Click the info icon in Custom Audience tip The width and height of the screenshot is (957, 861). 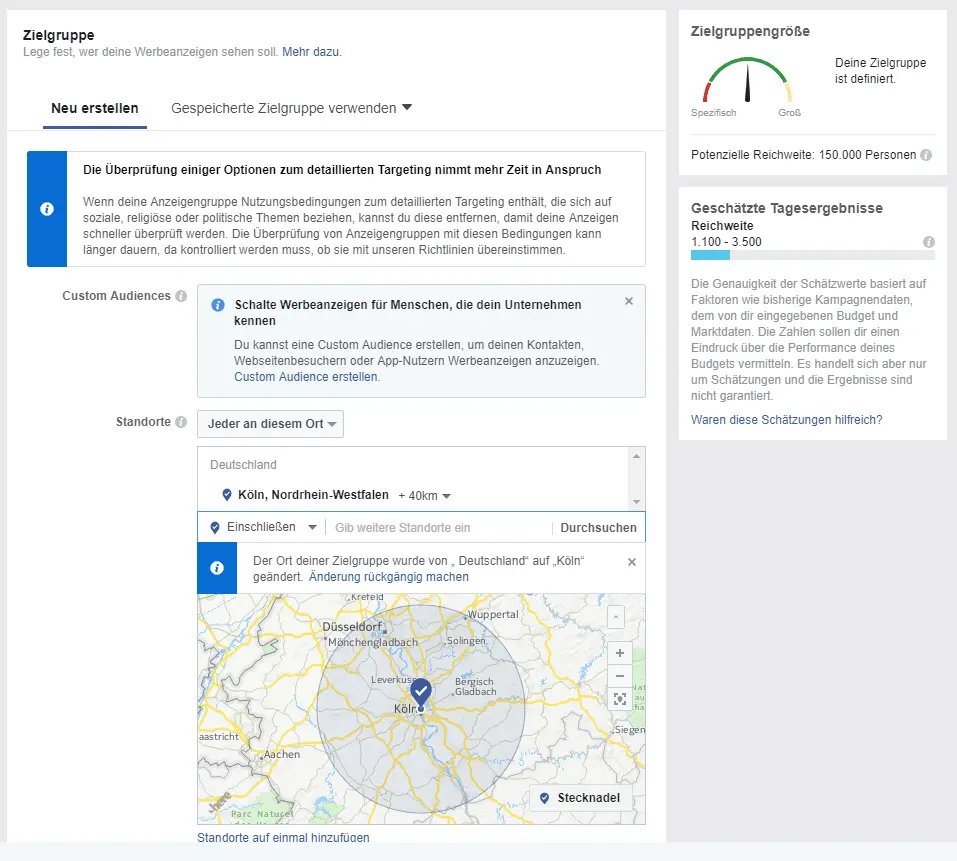coord(217,305)
